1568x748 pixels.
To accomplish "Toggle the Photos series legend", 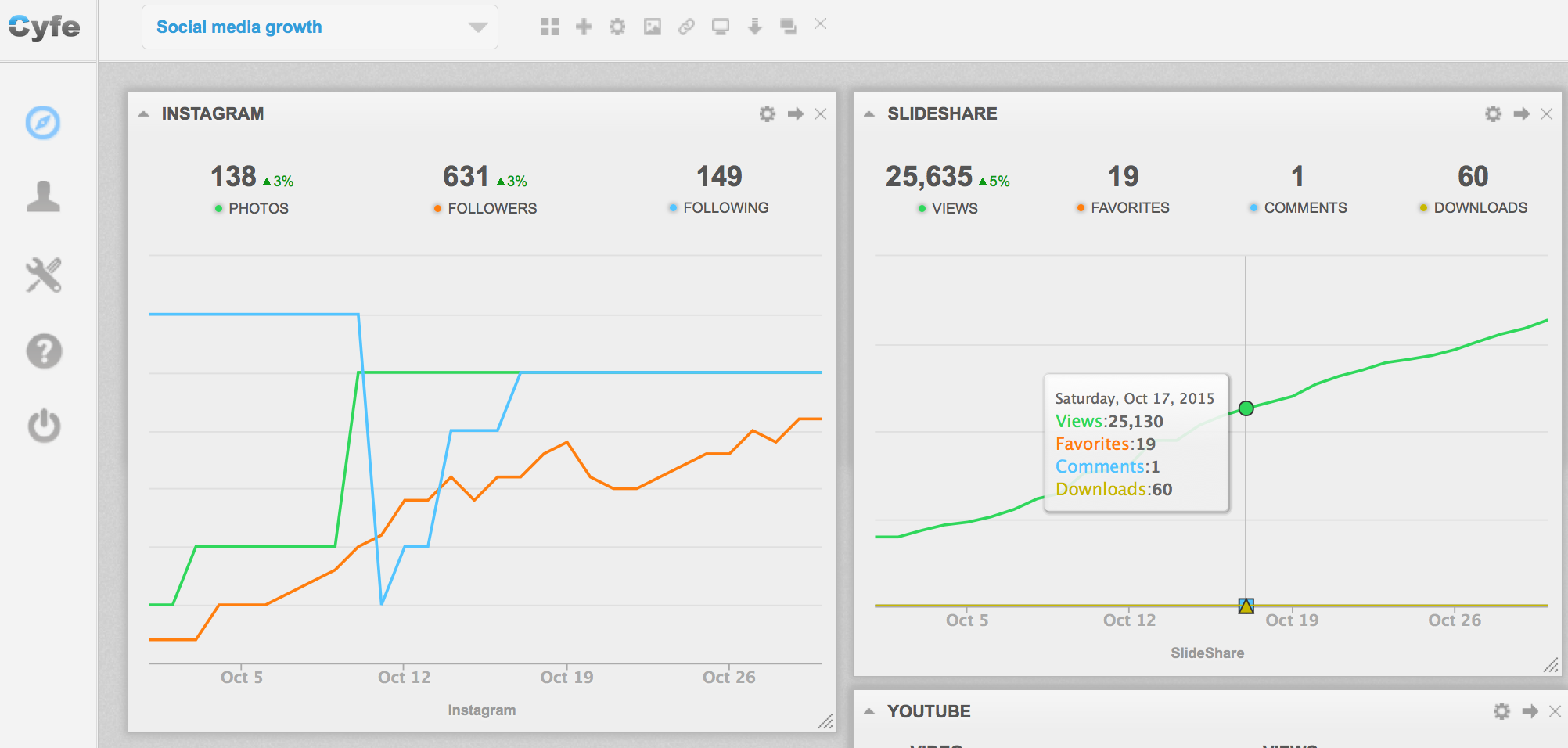I will coord(251,208).
